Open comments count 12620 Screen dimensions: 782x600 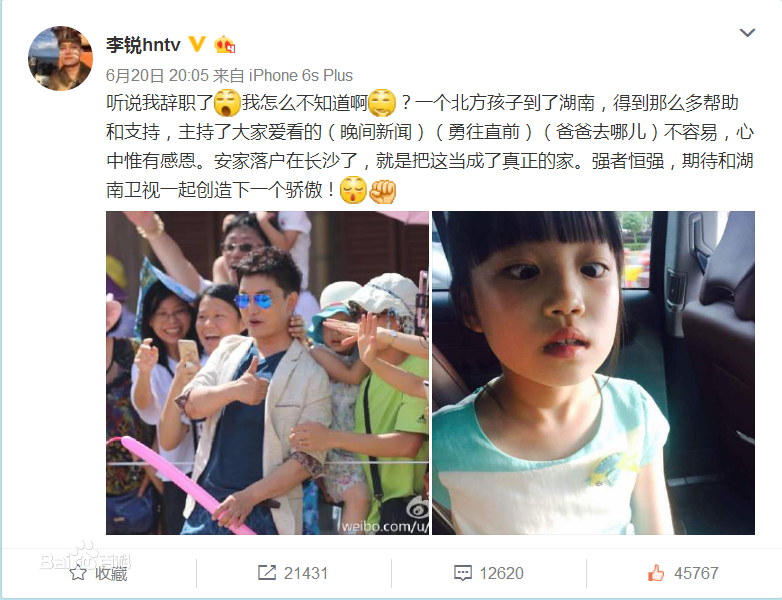[x=501, y=573]
